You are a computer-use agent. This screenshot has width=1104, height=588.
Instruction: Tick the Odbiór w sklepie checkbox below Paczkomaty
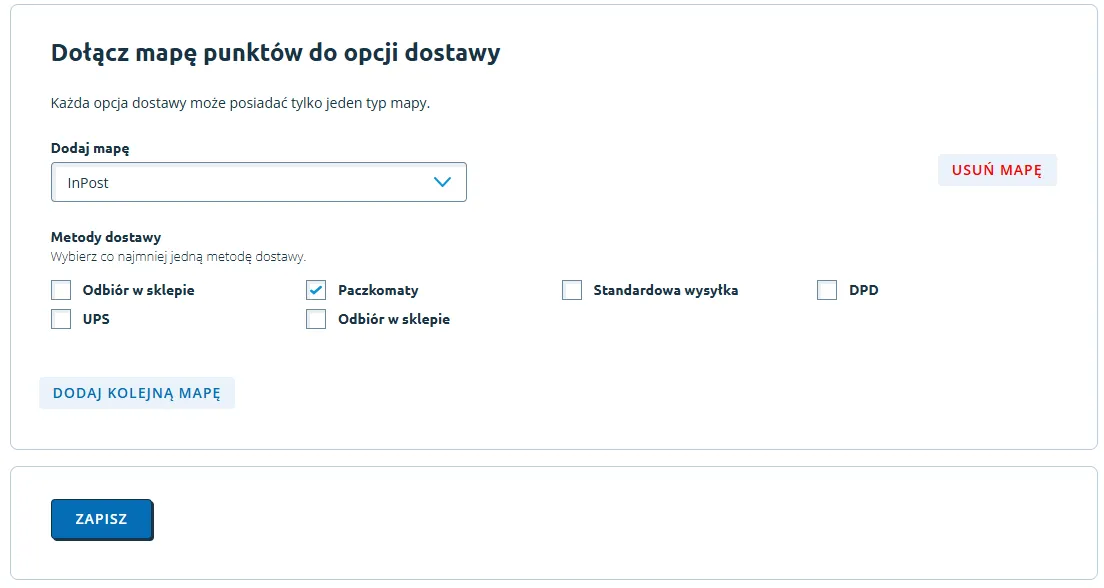[316, 319]
